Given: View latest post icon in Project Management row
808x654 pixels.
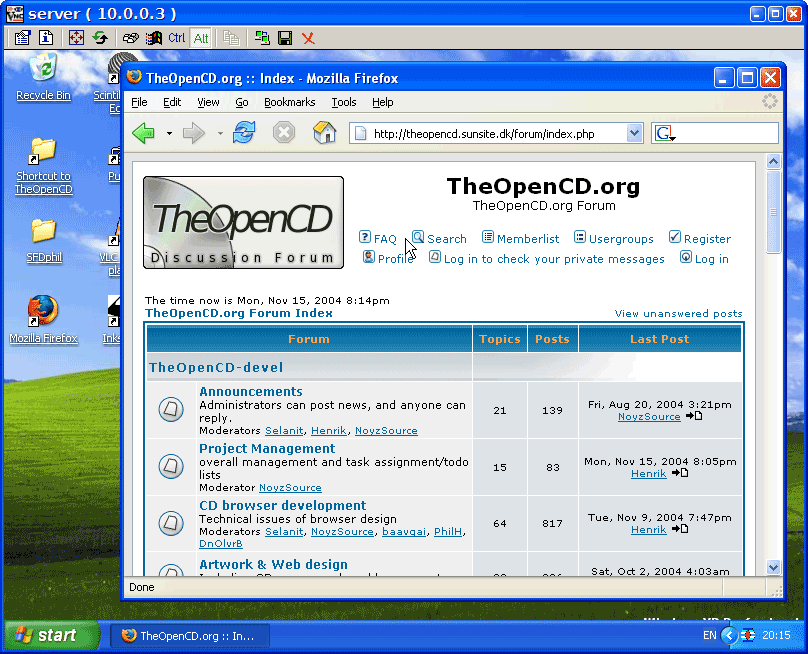Looking at the screenshot, I should [680, 473].
